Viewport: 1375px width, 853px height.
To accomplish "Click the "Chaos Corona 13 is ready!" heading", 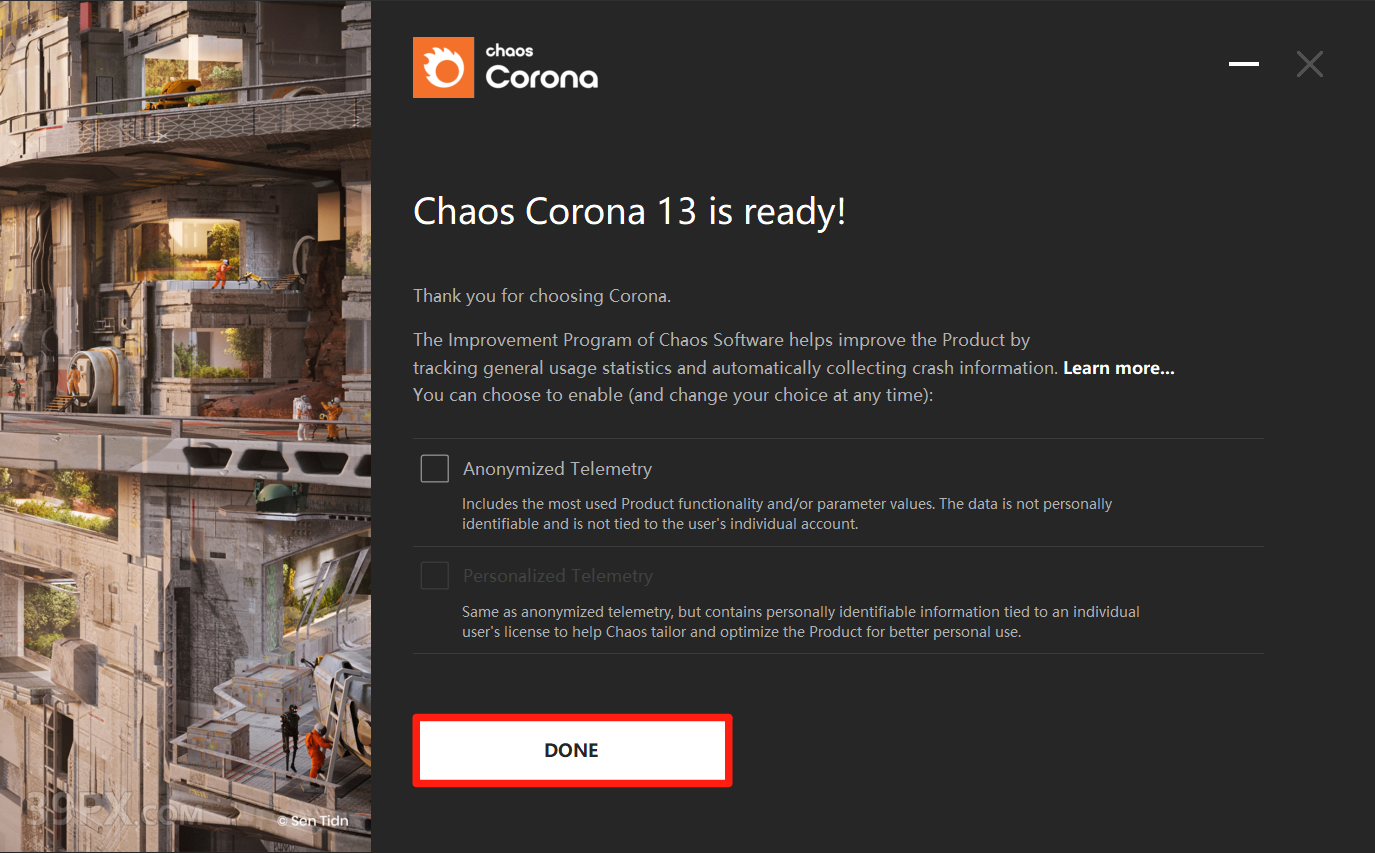I will pyautogui.click(x=630, y=211).
